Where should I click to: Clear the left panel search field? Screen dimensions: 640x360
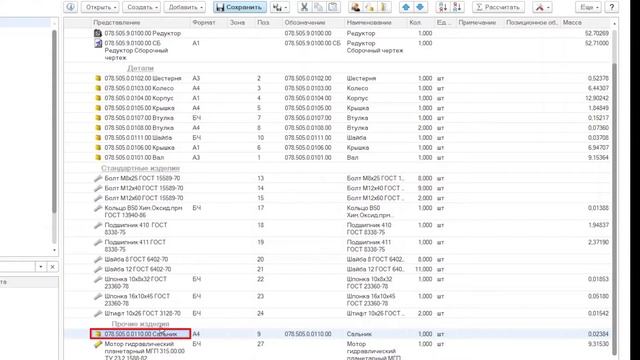pos(53,267)
